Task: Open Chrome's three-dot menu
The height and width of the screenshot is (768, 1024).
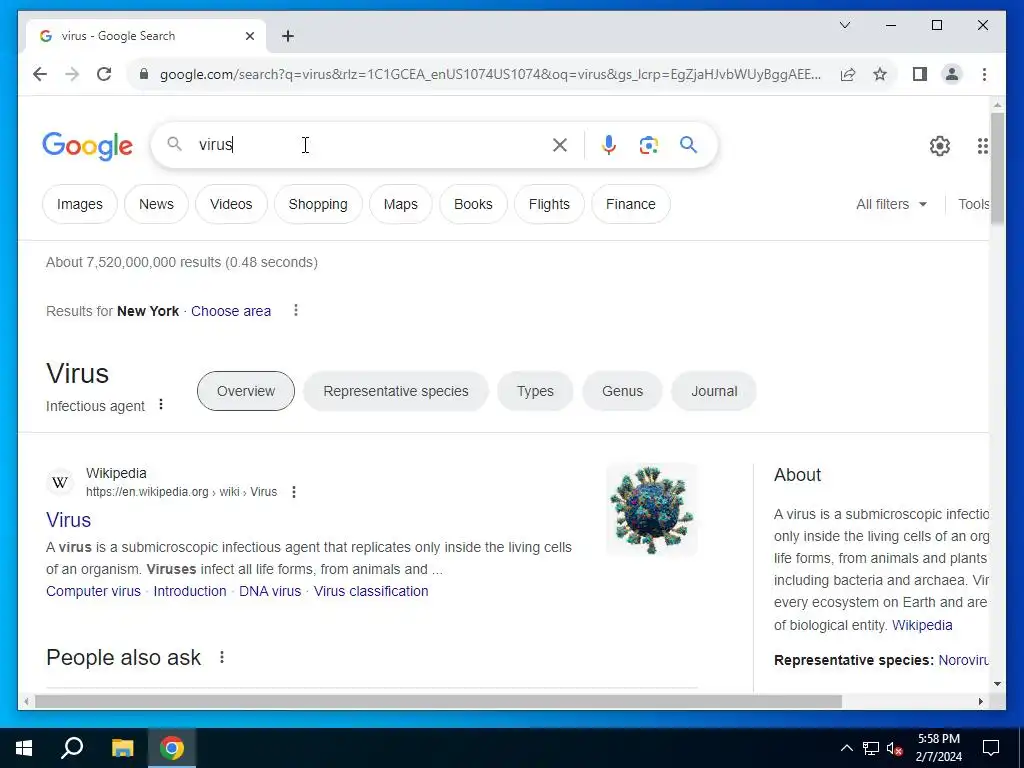Action: (x=984, y=74)
